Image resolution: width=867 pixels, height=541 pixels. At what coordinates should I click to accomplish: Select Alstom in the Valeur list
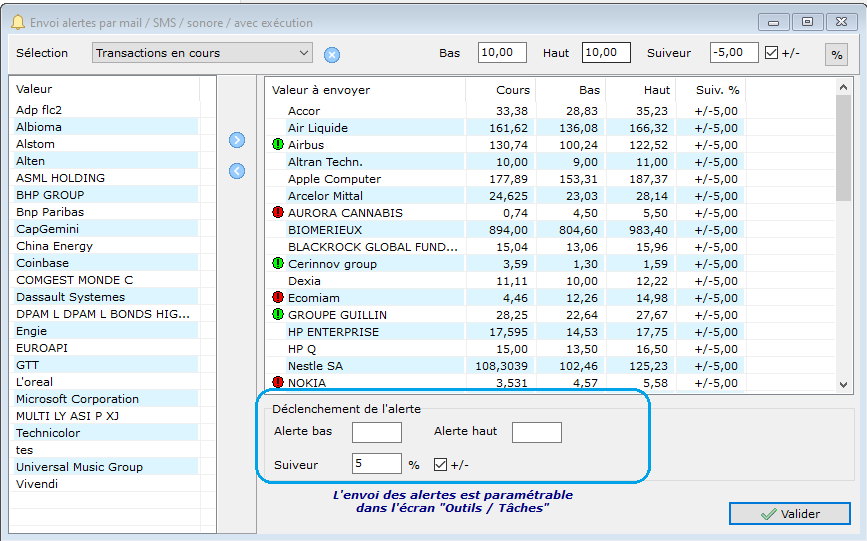click(x=104, y=144)
